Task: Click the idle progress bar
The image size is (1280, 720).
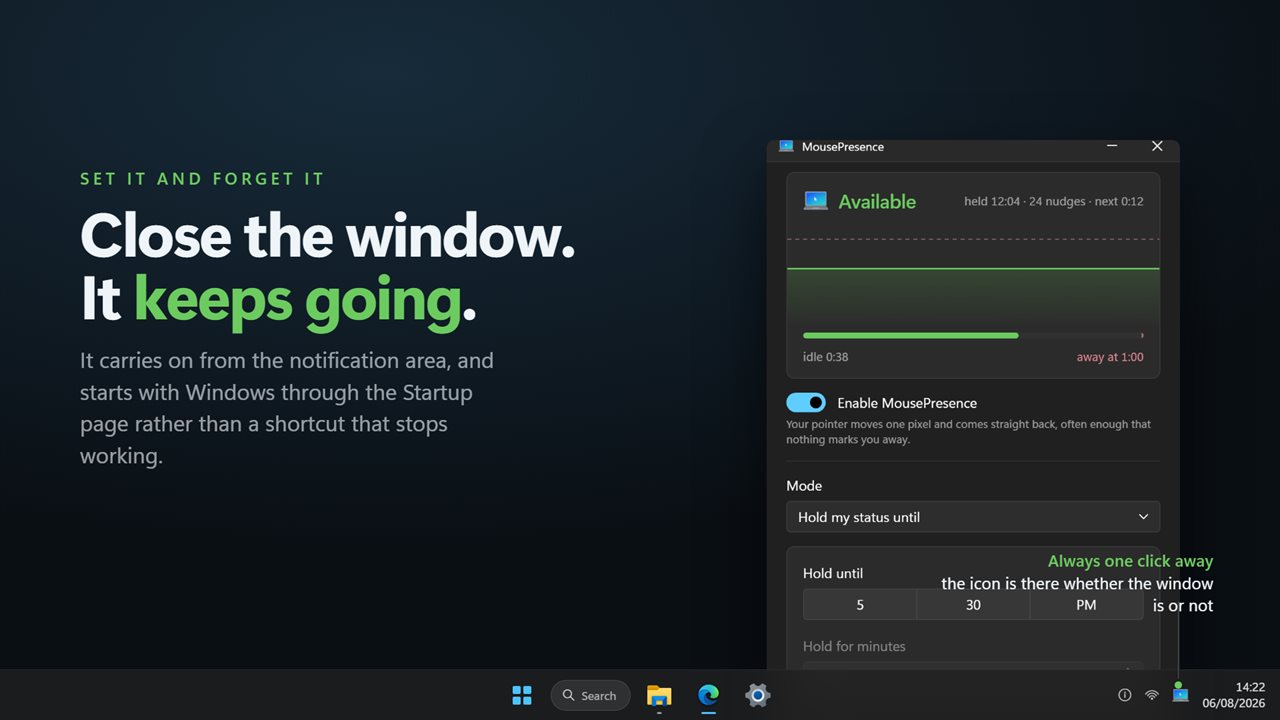Action: [973, 336]
